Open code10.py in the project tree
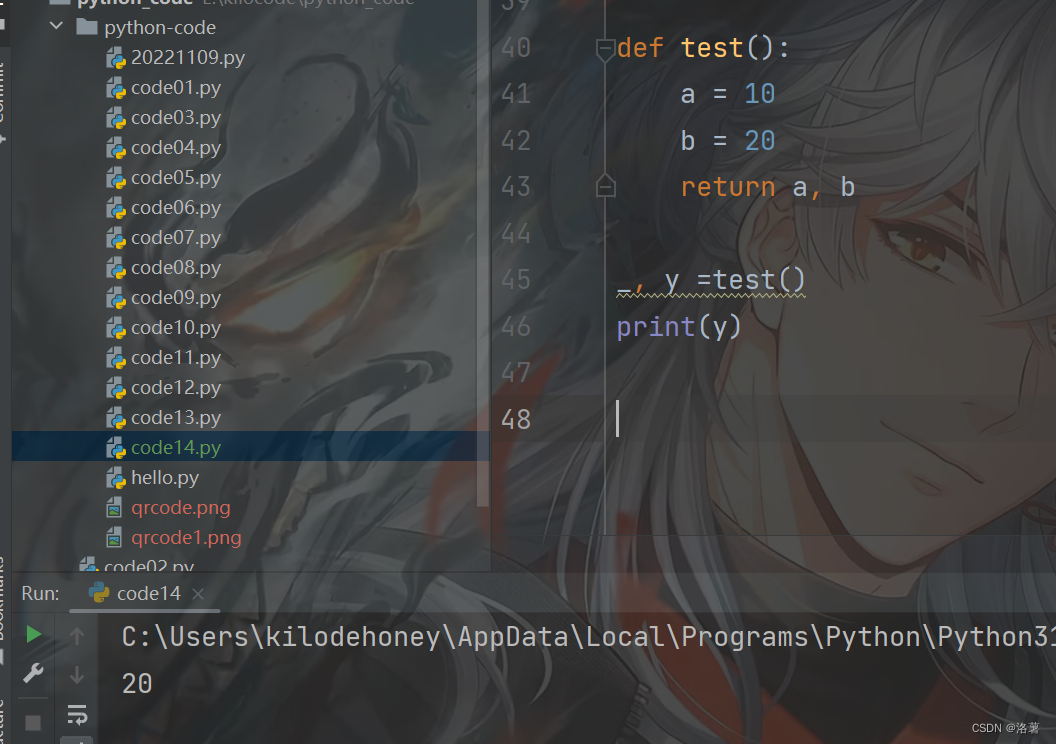The image size is (1056, 744). [176, 328]
